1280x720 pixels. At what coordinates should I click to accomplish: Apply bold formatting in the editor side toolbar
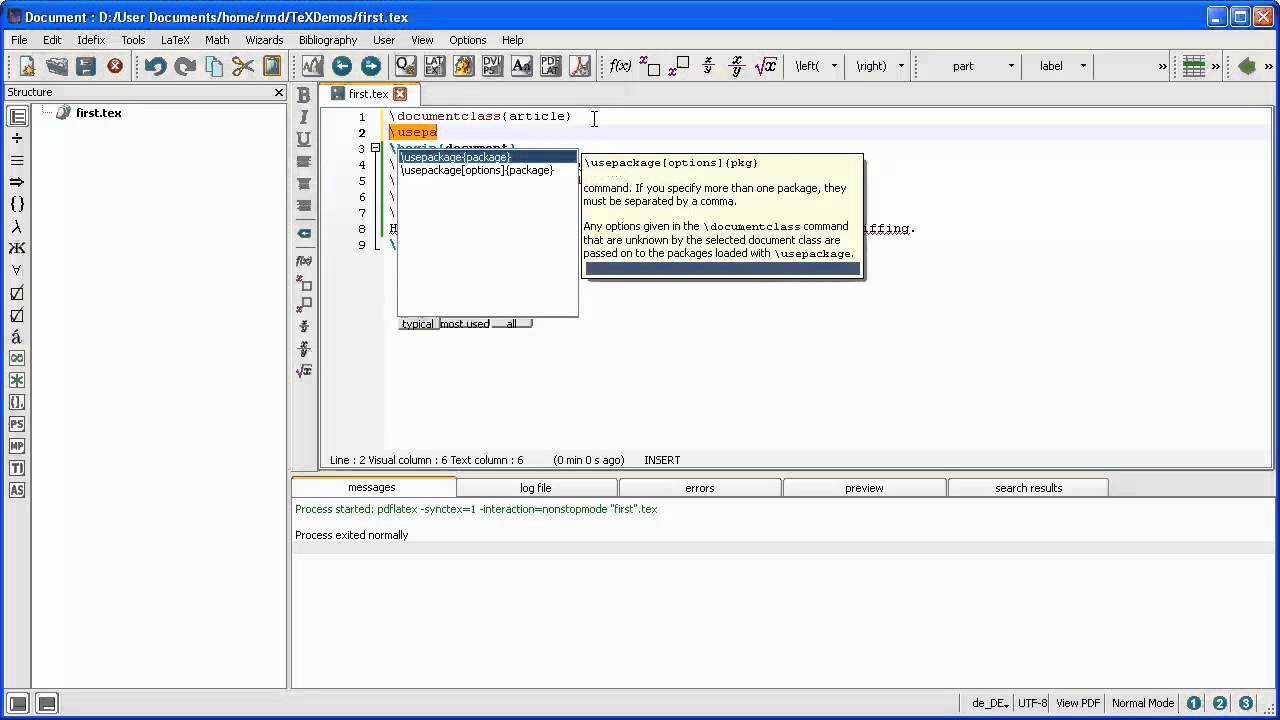pos(304,95)
